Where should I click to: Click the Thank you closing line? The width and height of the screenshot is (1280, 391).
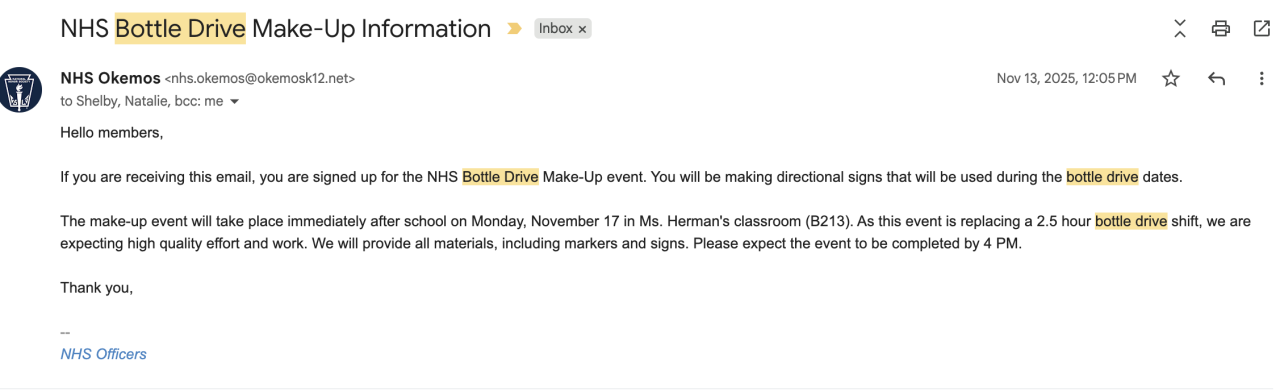96,287
